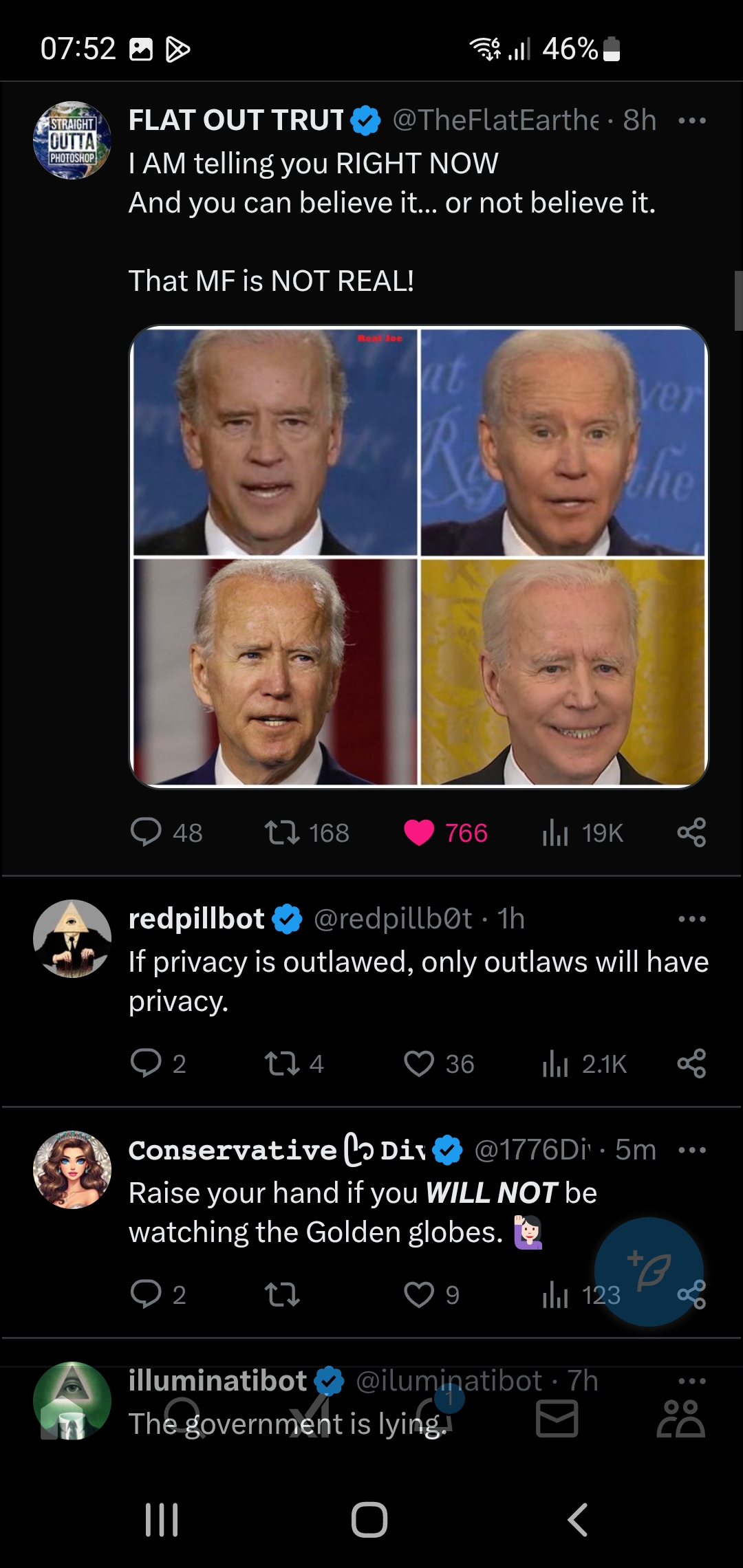Tap the Android back navigation button

coord(577,1519)
